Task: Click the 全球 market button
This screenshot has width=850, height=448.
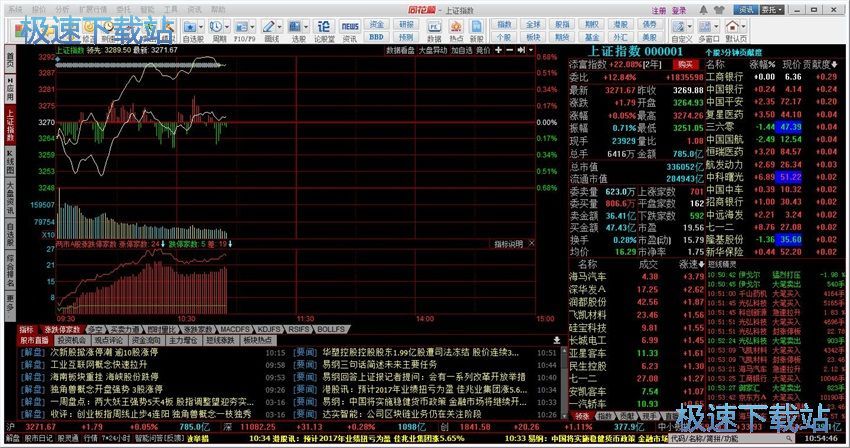Action: pyautogui.click(x=533, y=24)
